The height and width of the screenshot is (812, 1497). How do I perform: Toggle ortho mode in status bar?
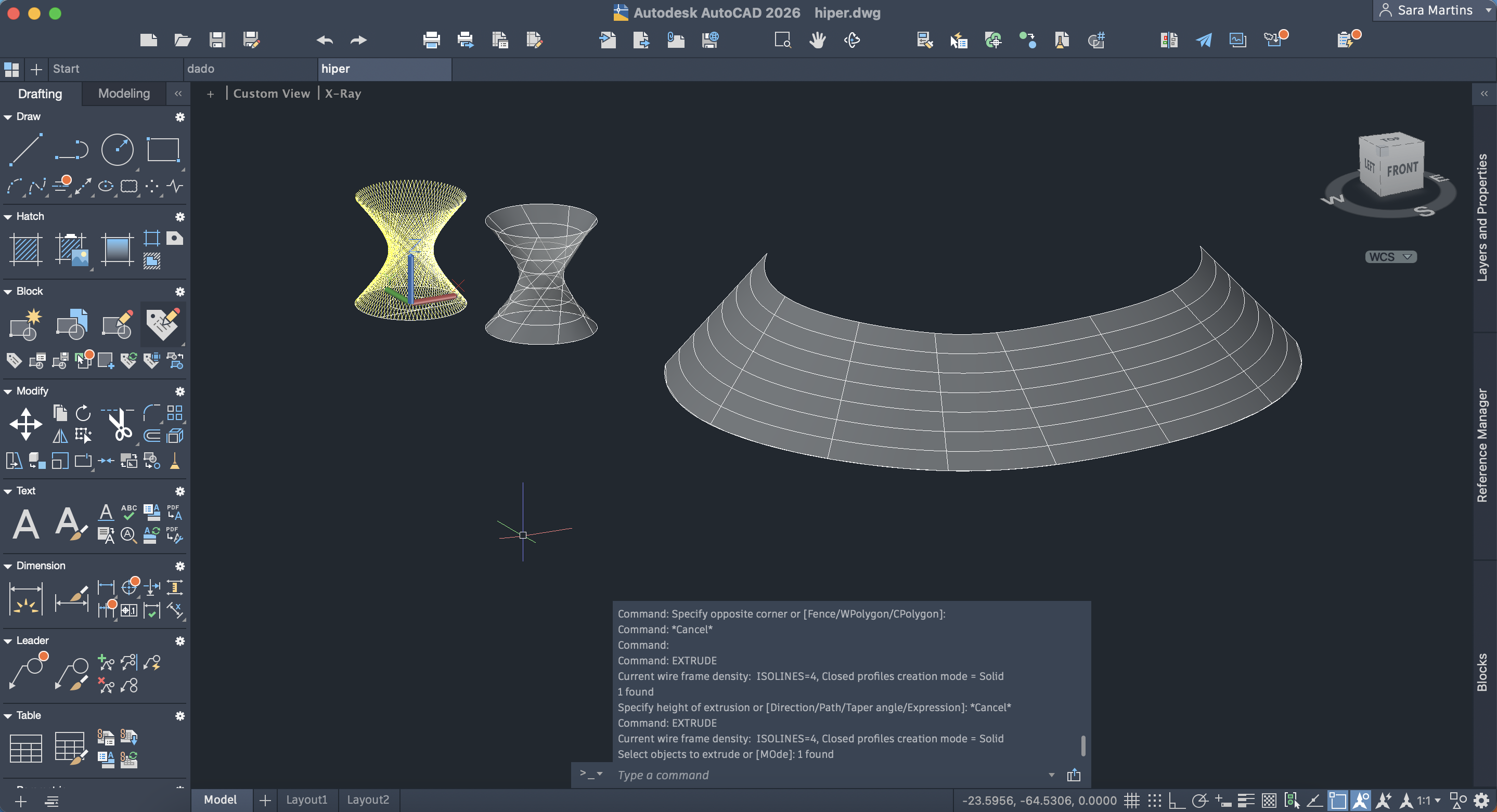point(1177,801)
